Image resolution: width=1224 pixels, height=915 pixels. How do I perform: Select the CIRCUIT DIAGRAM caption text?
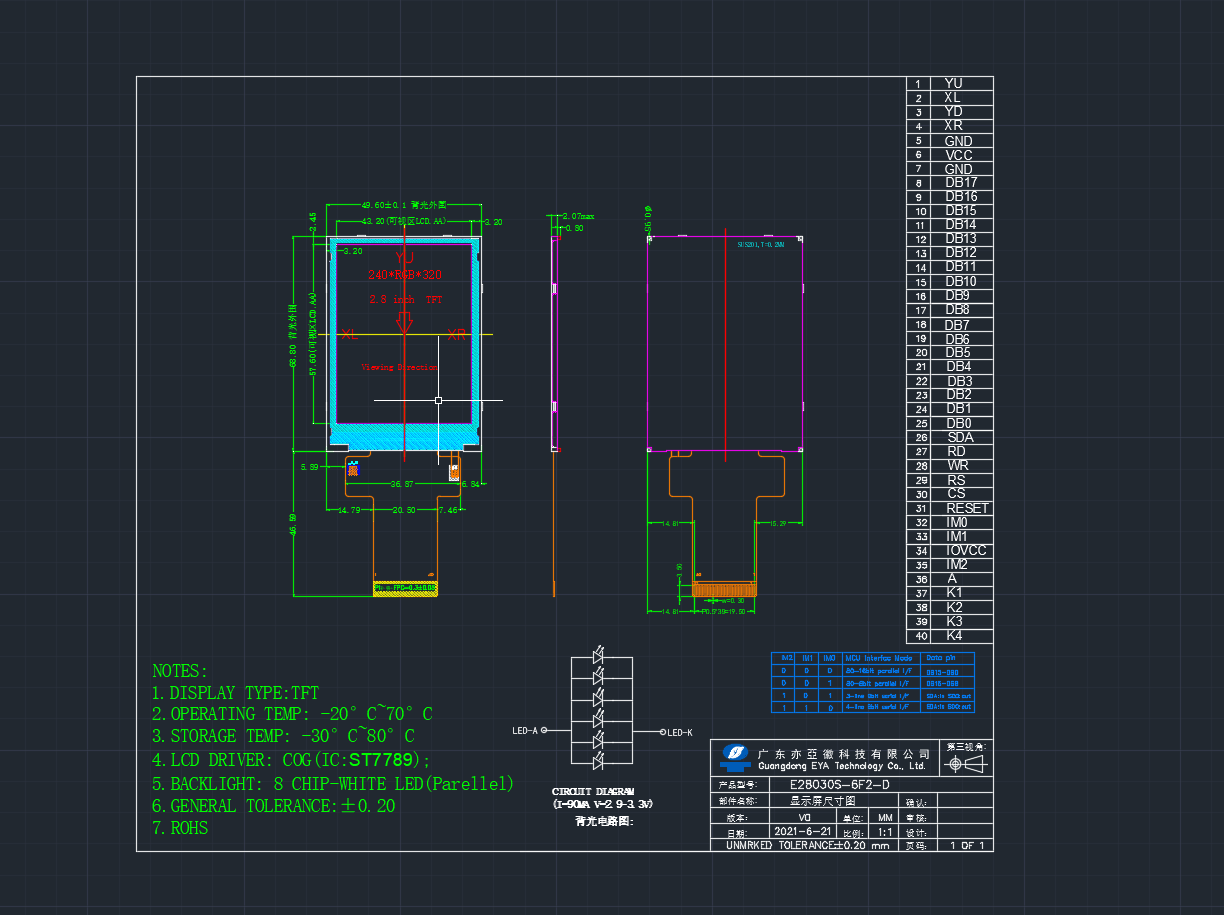coord(592,791)
